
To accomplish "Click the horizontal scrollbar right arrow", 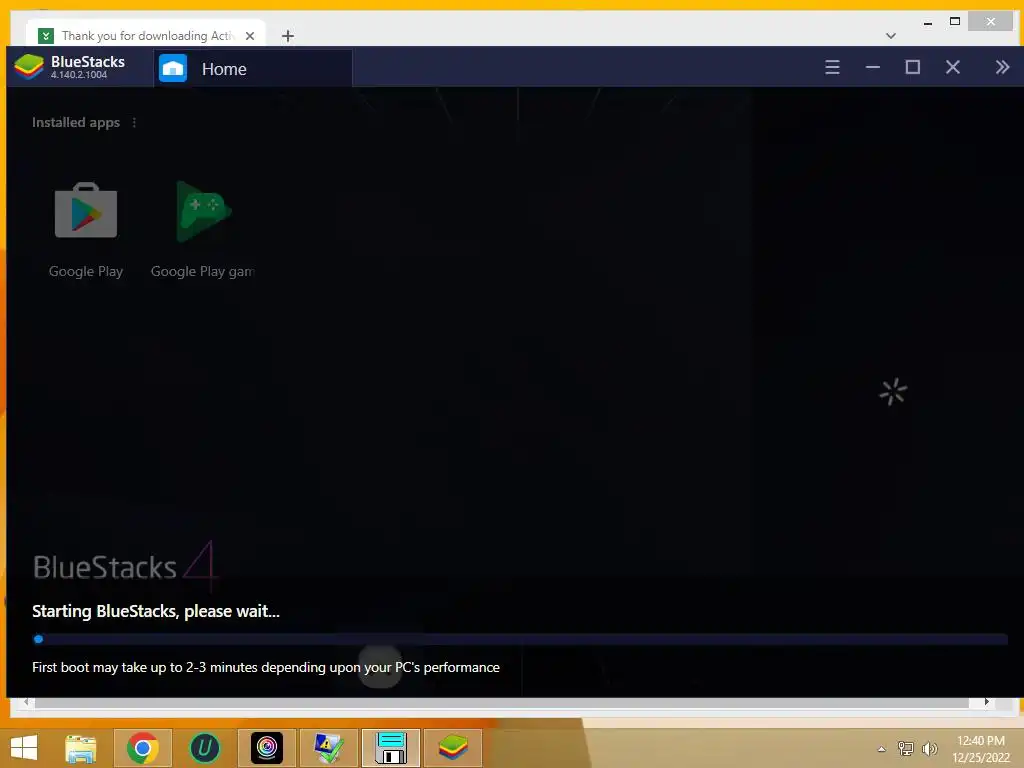I will [986, 702].
